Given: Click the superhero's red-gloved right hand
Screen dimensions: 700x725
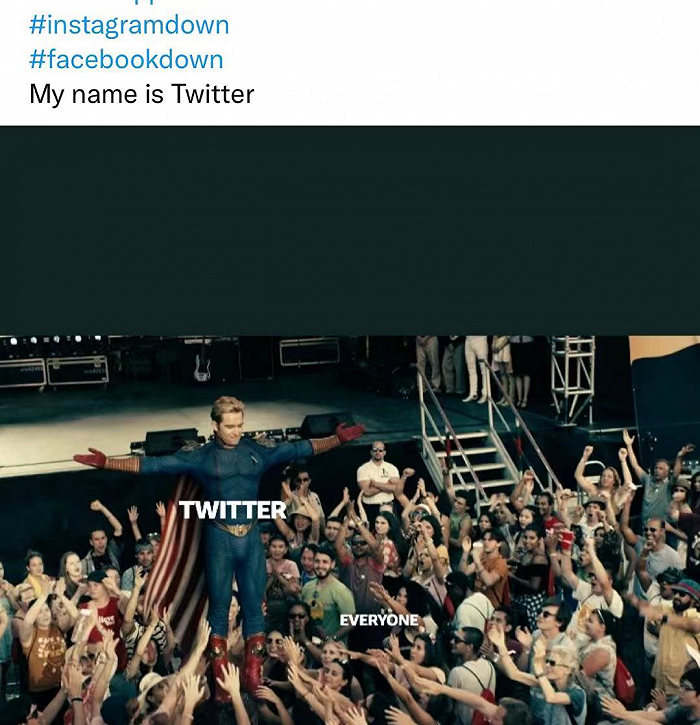Looking at the screenshot, I should 91,458.
